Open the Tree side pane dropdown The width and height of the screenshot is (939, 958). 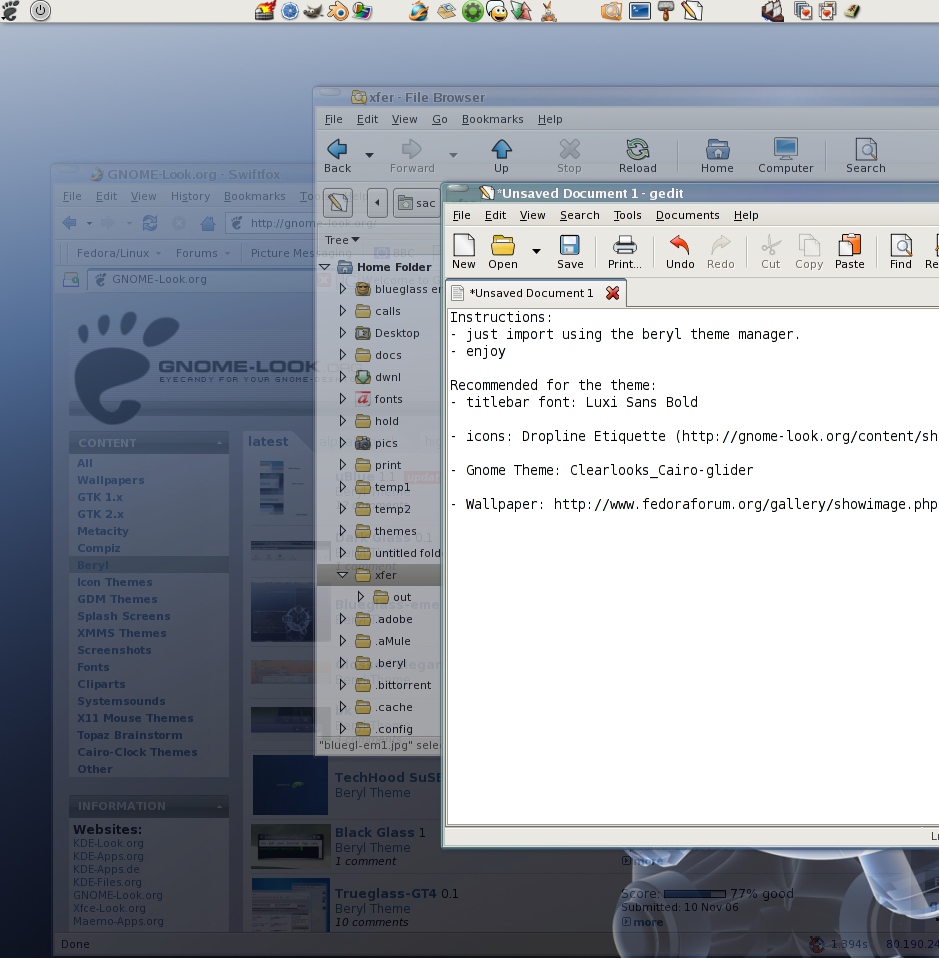(x=342, y=240)
